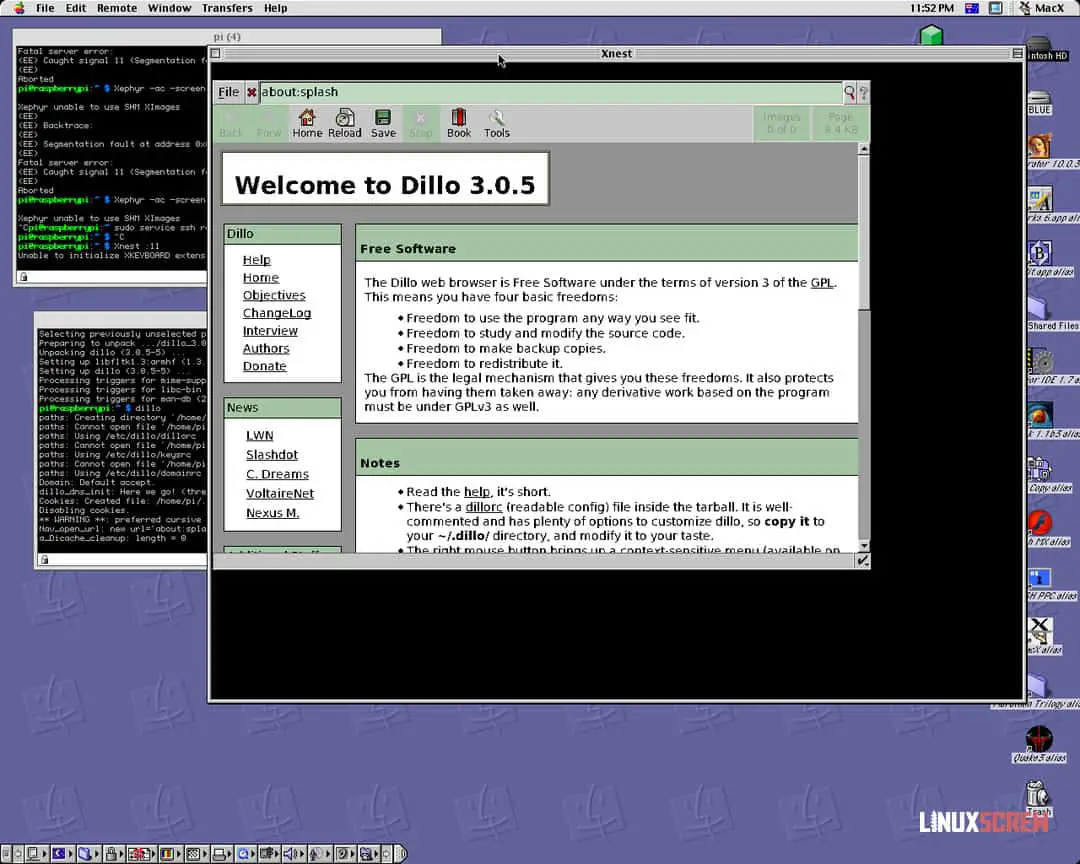Visit the Slashdot news link
This screenshot has height=864, width=1080.
272,455
